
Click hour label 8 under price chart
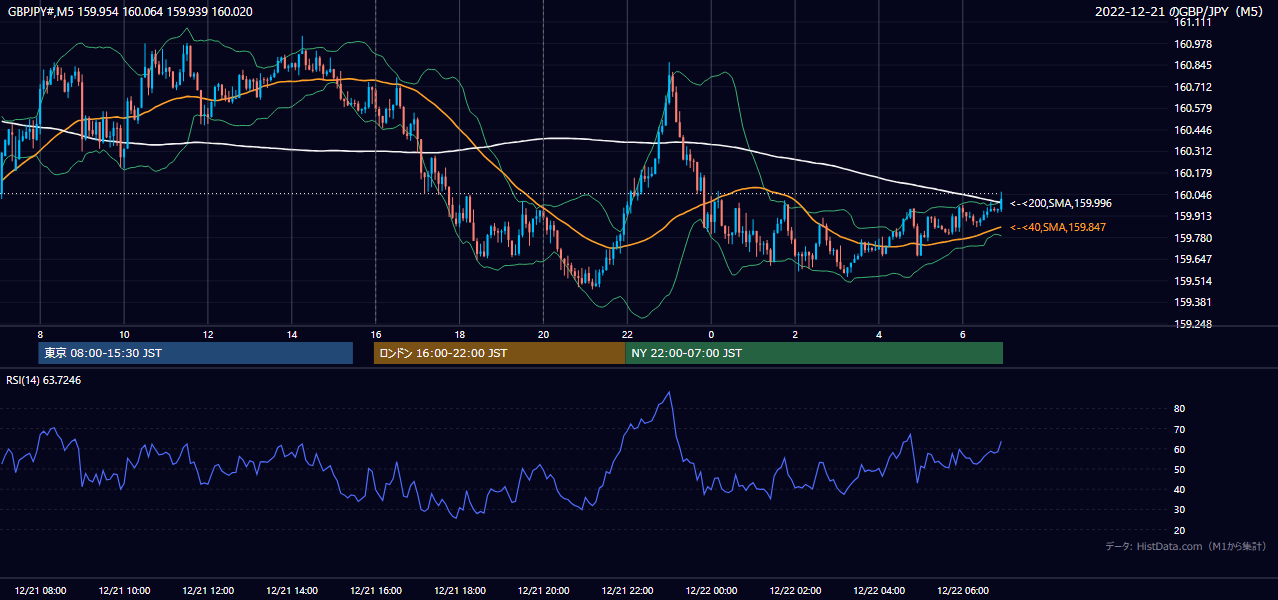[40, 334]
